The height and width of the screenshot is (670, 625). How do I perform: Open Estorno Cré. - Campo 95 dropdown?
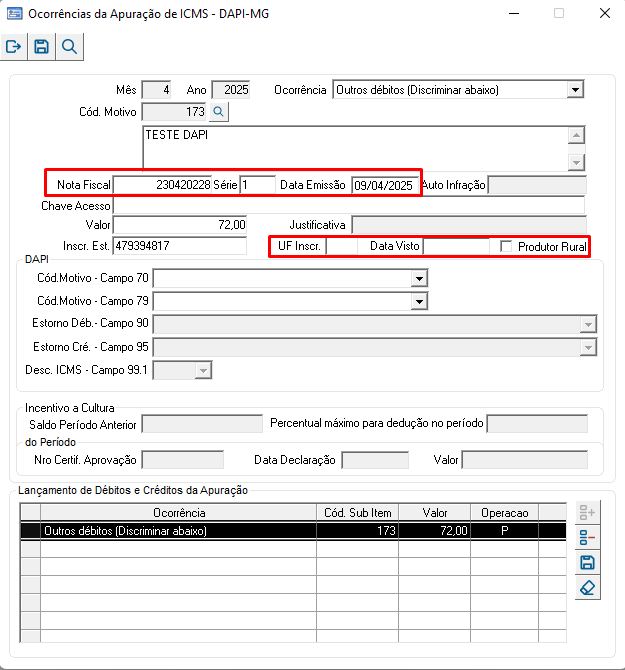click(x=588, y=348)
